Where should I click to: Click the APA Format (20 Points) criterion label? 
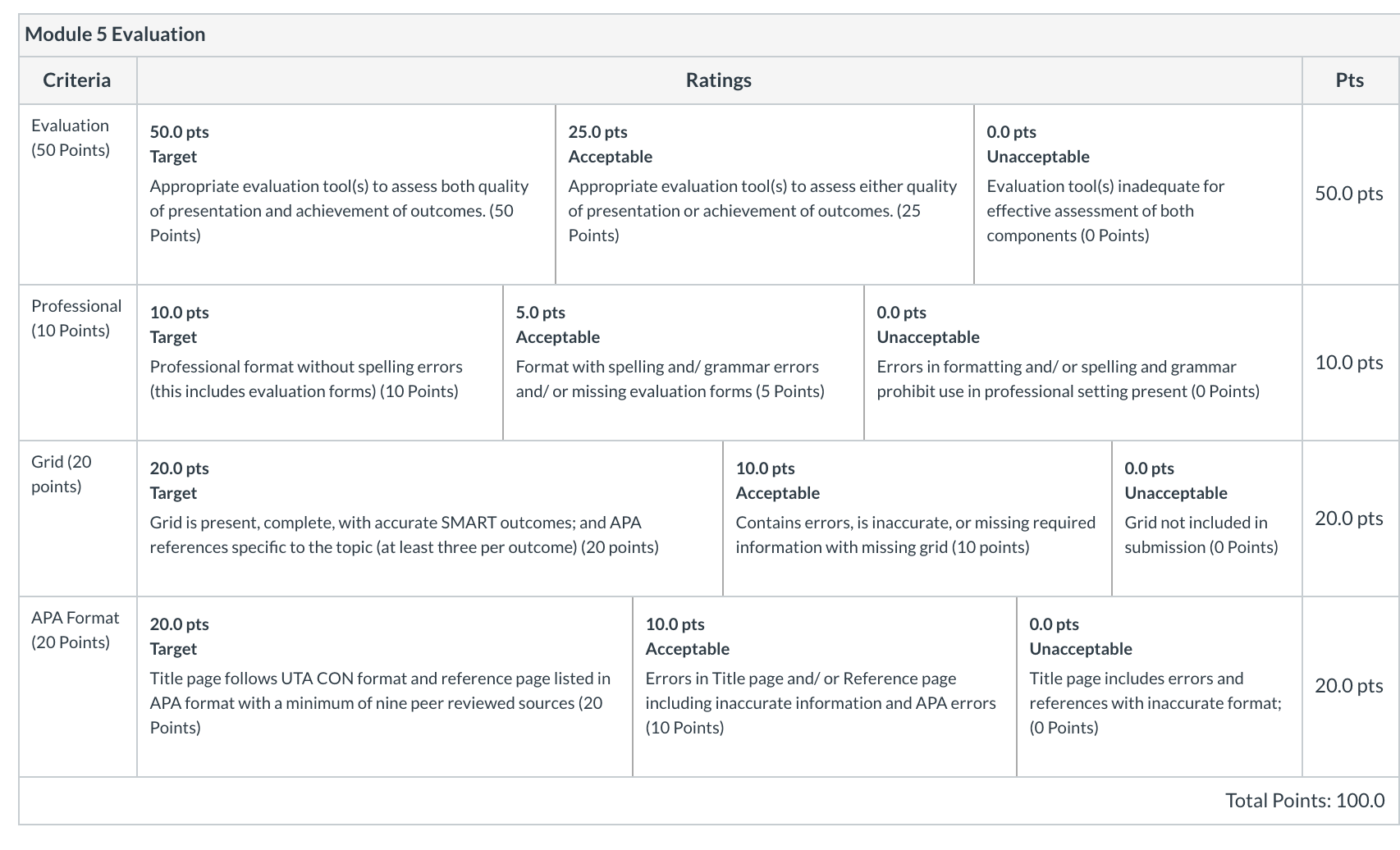click(75, 630)
